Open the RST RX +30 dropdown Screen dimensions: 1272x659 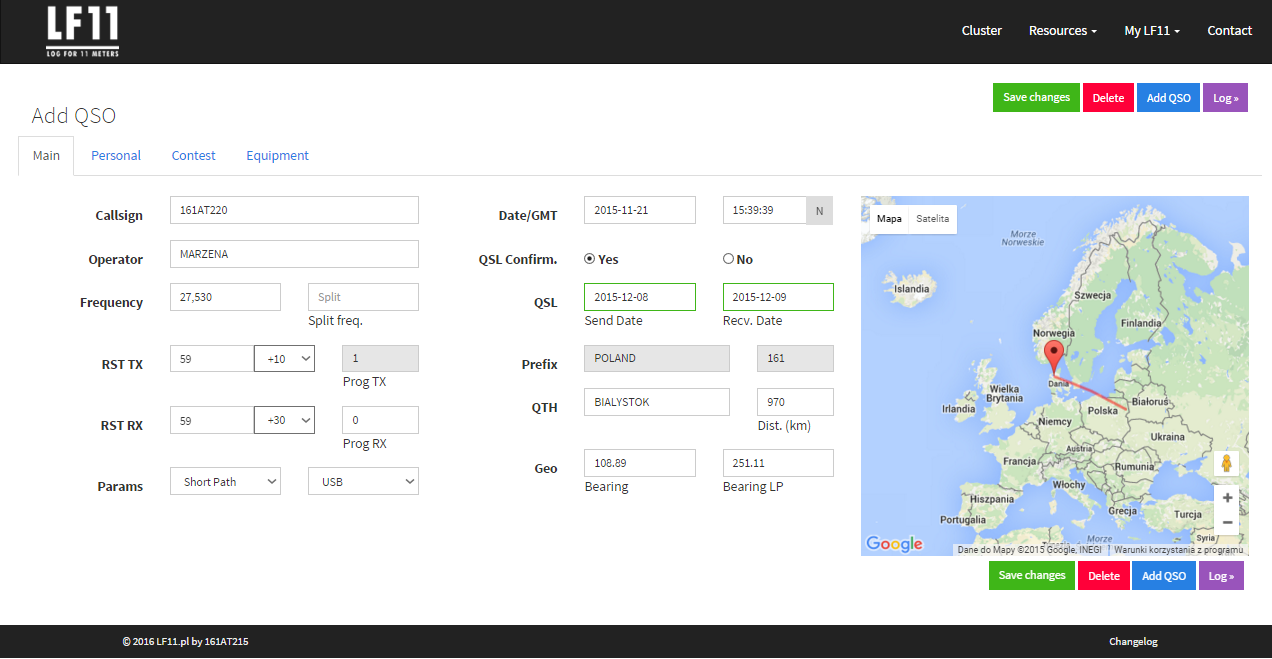284,420
